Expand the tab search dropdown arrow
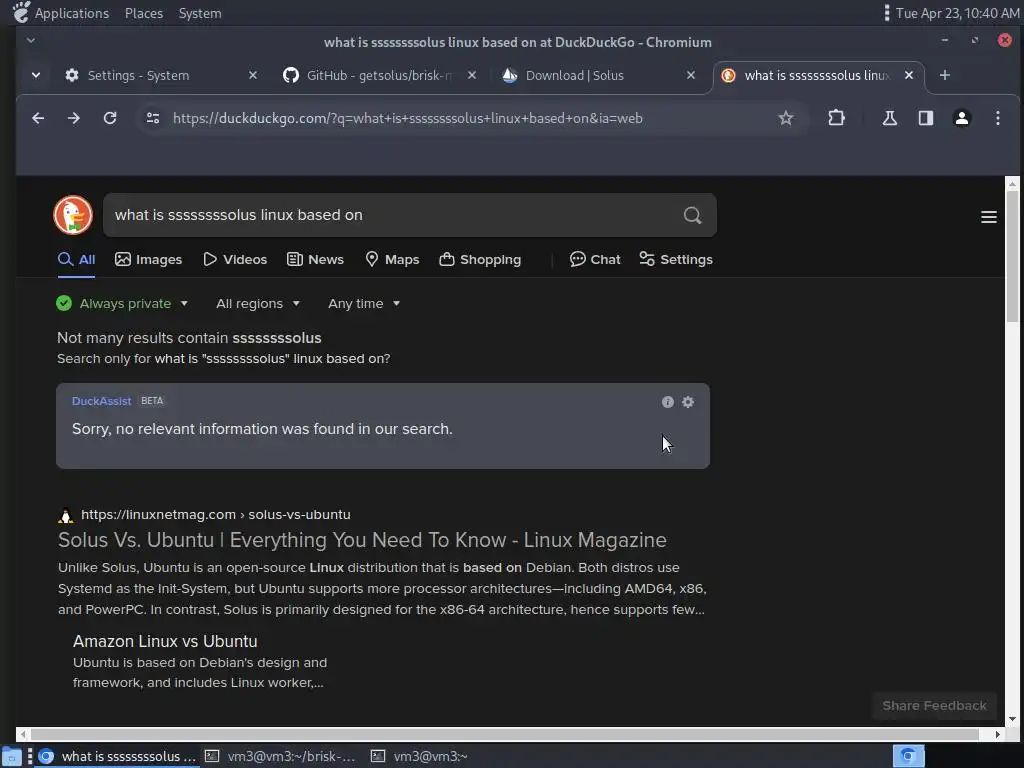1024x768 pixels. pos(36,76)
